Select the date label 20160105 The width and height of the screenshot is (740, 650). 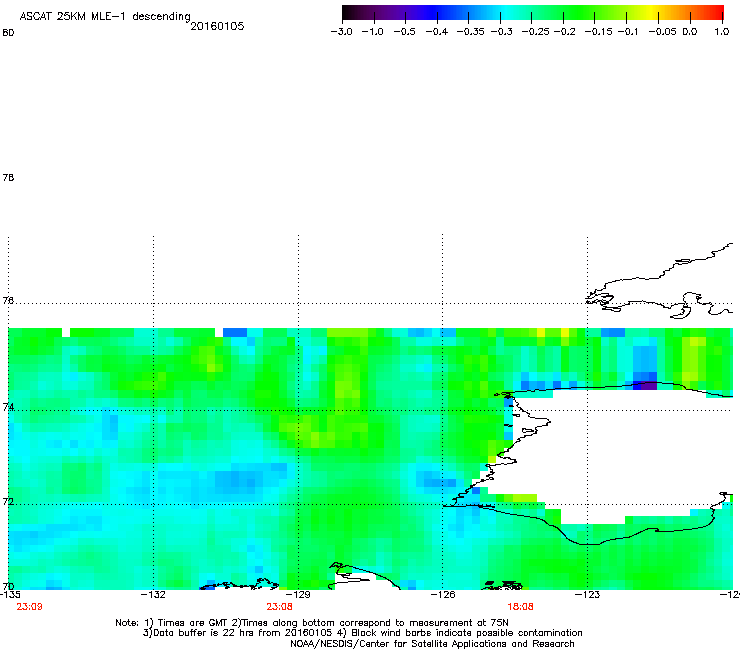(217, 26)
